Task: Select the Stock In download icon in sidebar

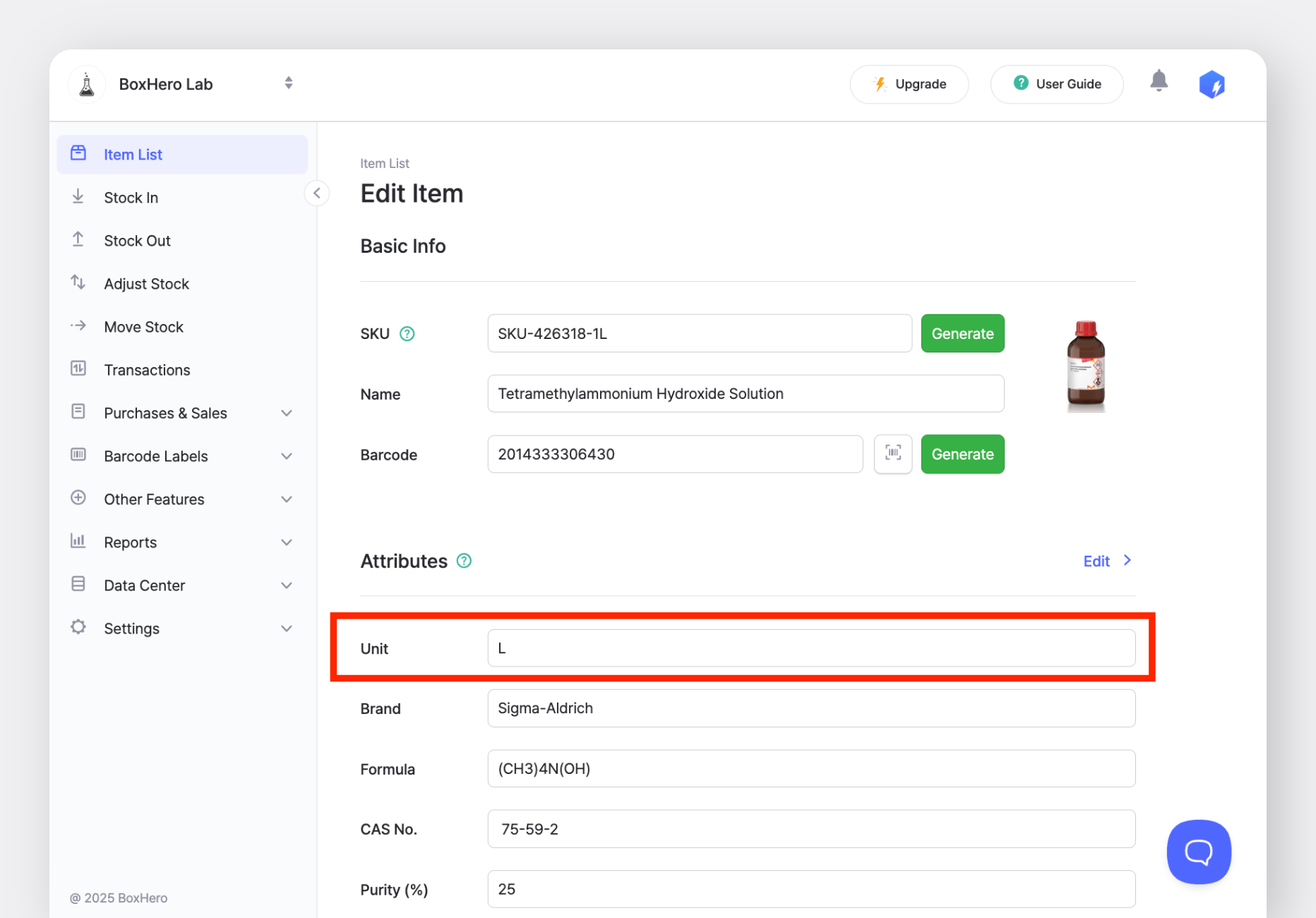Action: pyautogui.click(x=78, y=197)
